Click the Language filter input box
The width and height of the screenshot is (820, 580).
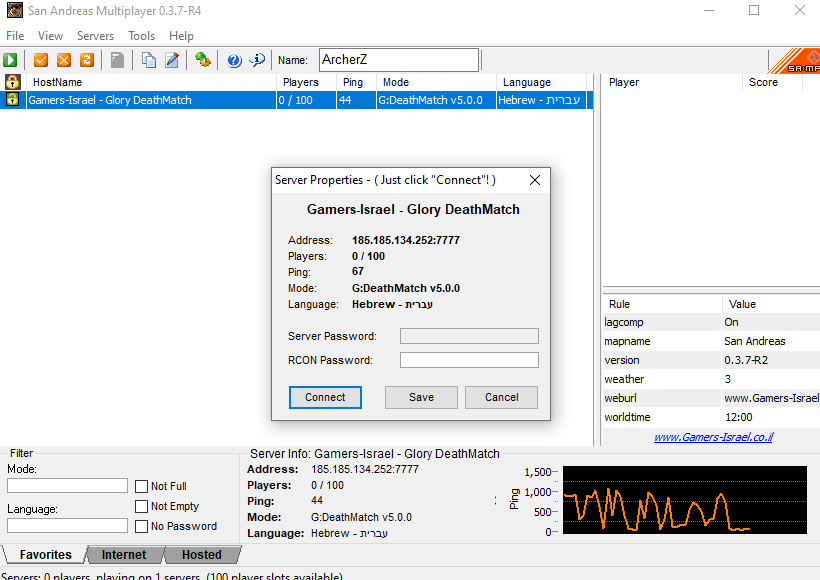(x=67, y=526)
